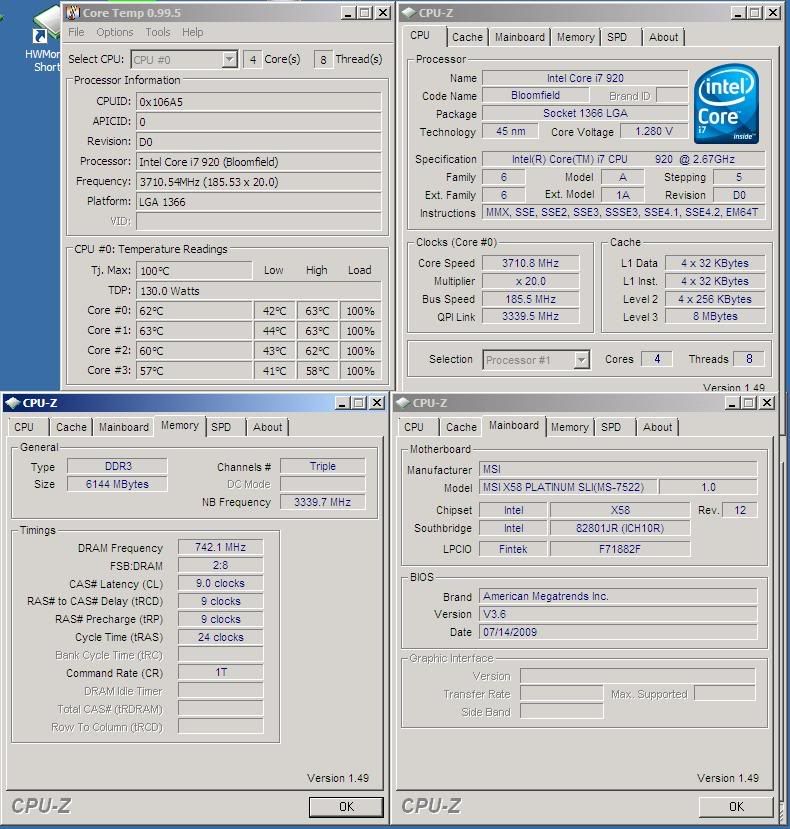This screenshot has width=790, height=829.
Task: Click the Command Rate value 1T
Action: [221, 673]
